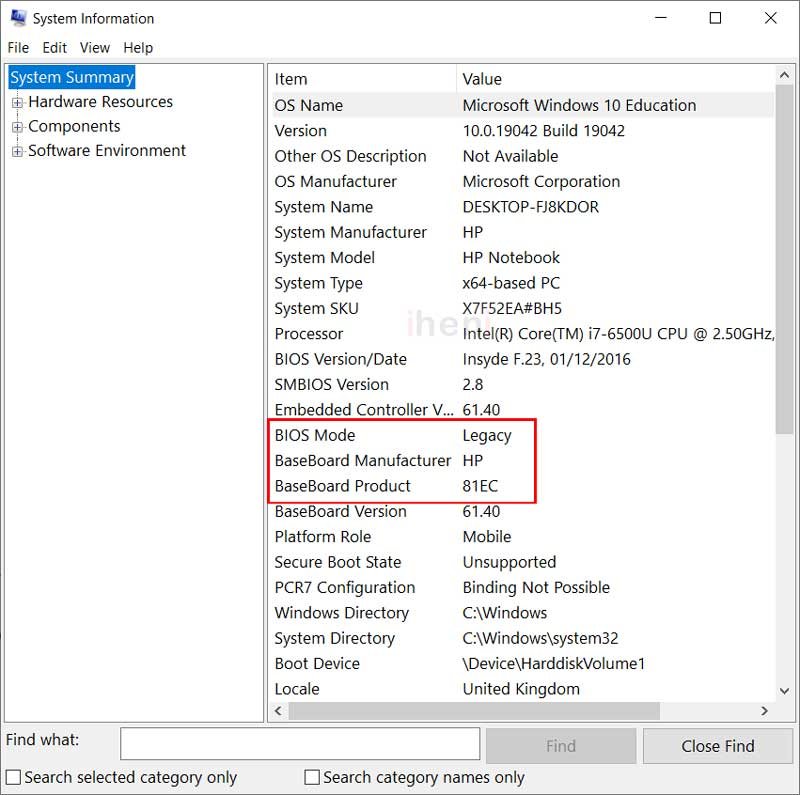Select the SMBIOS Version row
800x795 pixels.
(x=521, y=385)
